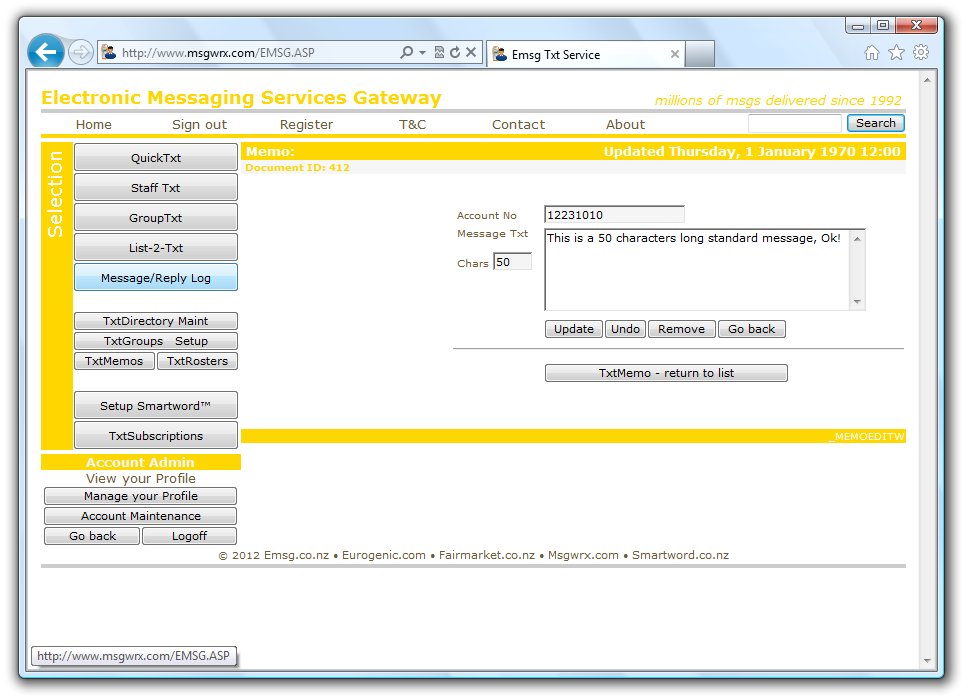Open the browser home page icon
968x700 pixels.
(872, 51)
